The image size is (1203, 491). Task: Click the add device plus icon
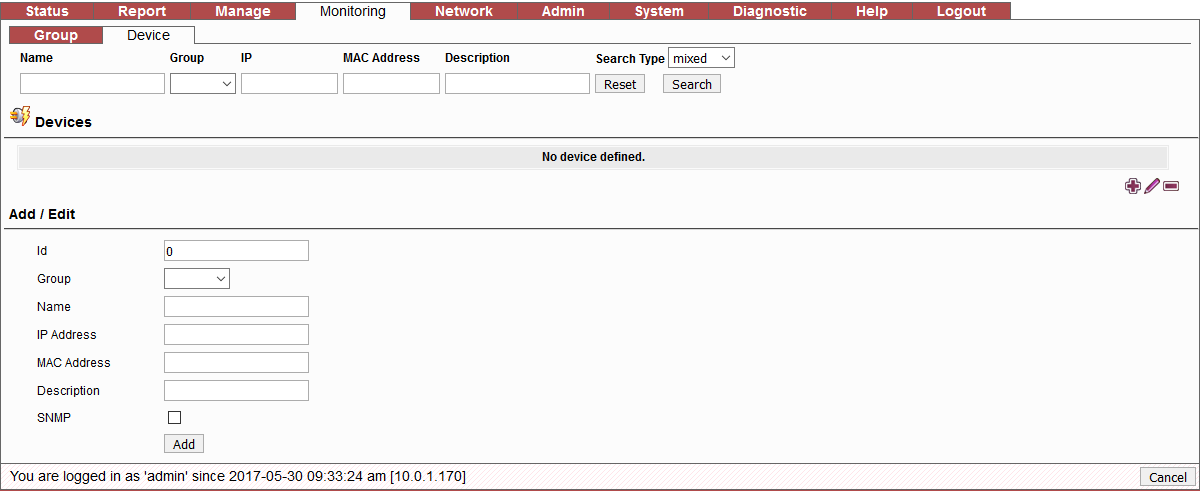pyautogui.click(x=1133, y=186)
